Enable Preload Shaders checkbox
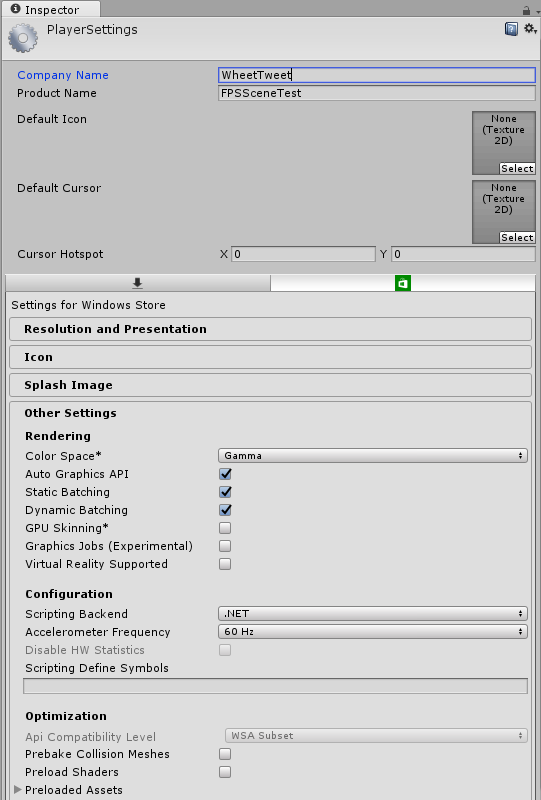The width and height of the screenshot is (541, 800). 225,772
